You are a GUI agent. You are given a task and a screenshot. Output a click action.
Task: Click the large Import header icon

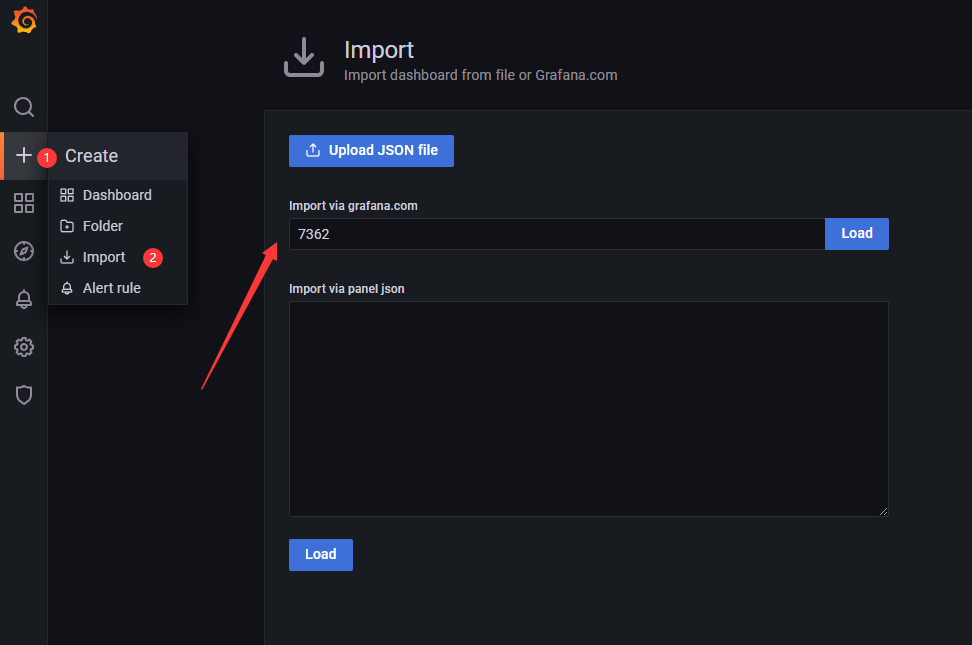[304, 57]
